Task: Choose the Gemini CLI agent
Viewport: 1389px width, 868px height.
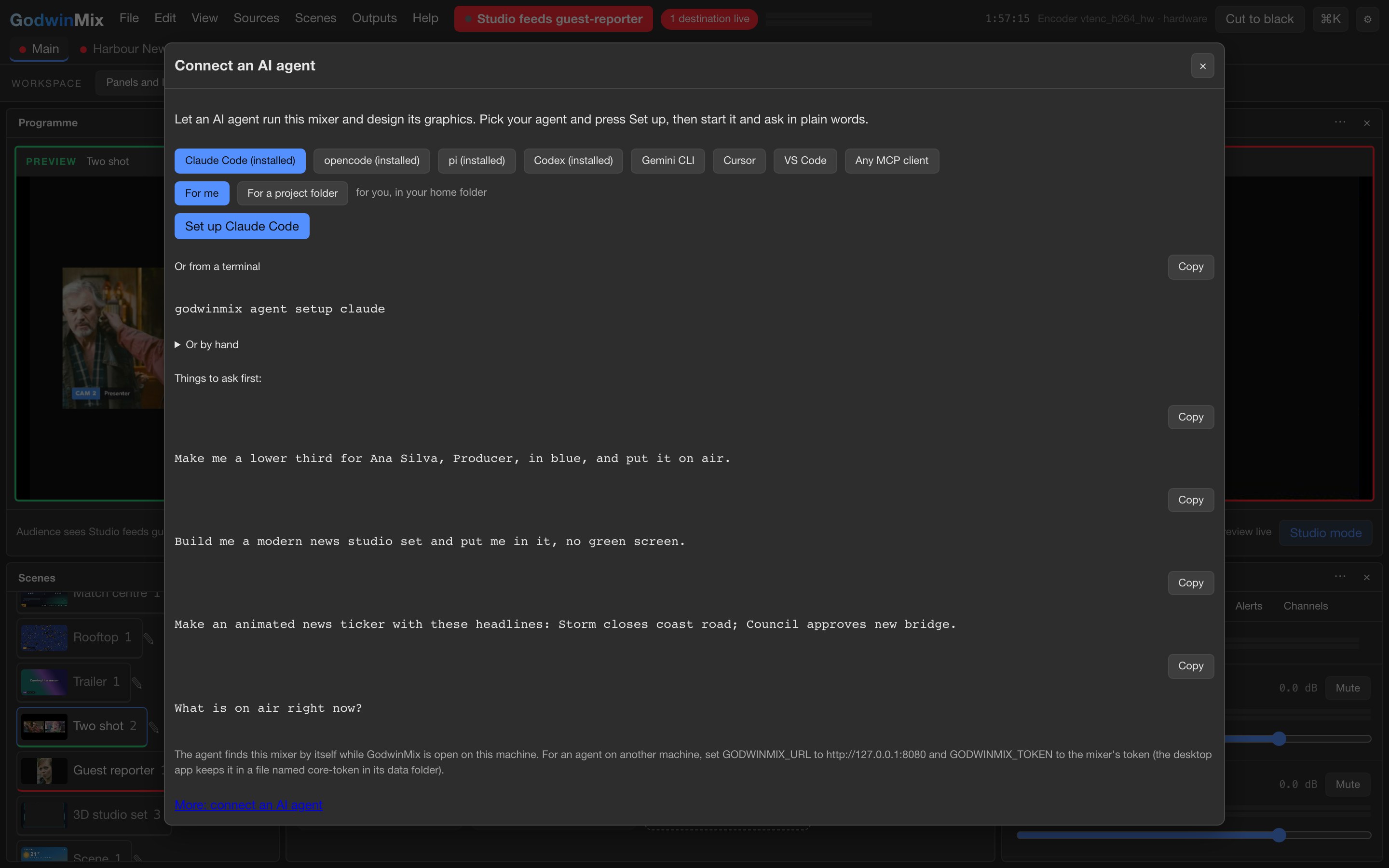Action: tap(667, 161)
